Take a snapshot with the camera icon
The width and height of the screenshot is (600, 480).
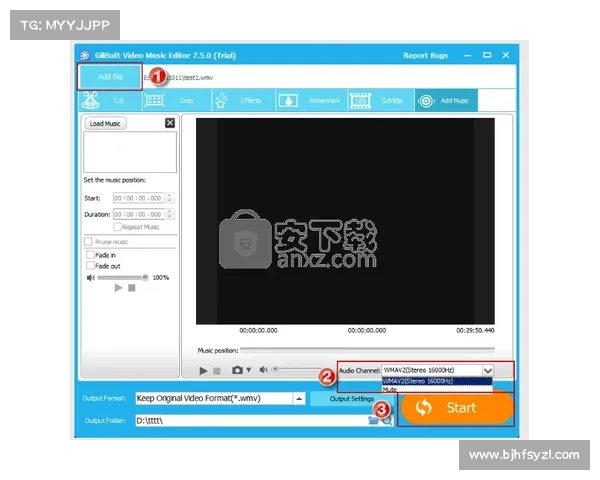click(x=237, y=370)
